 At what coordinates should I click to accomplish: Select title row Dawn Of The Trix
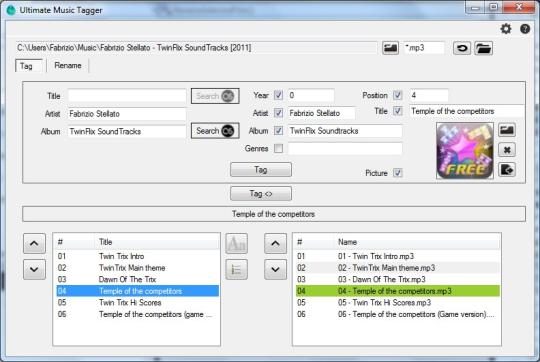[137, 279]
